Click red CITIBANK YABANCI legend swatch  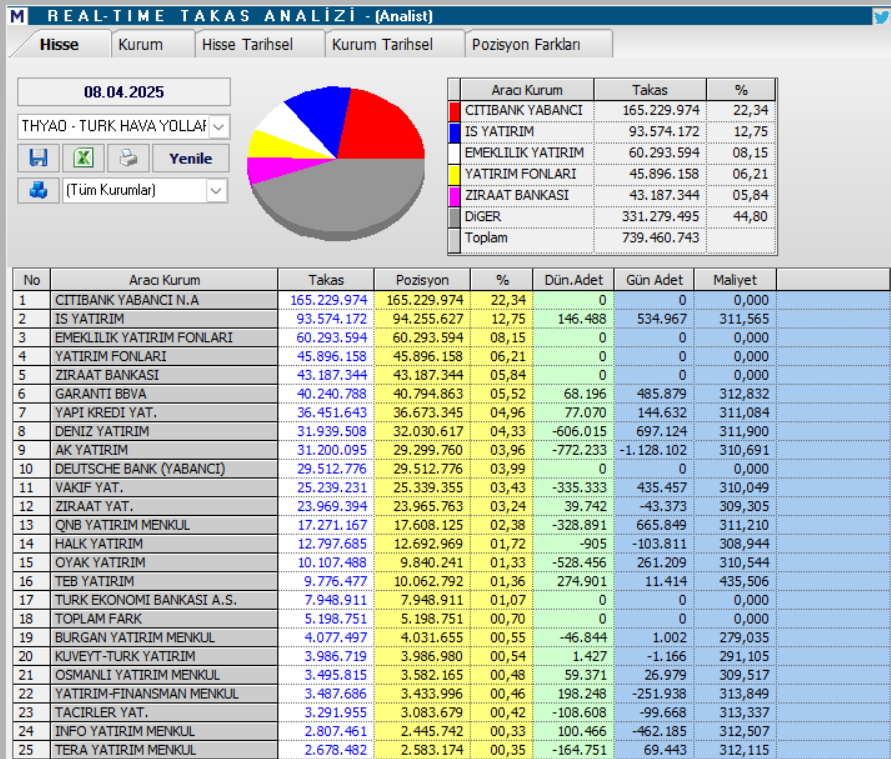[x=455, y=111]
